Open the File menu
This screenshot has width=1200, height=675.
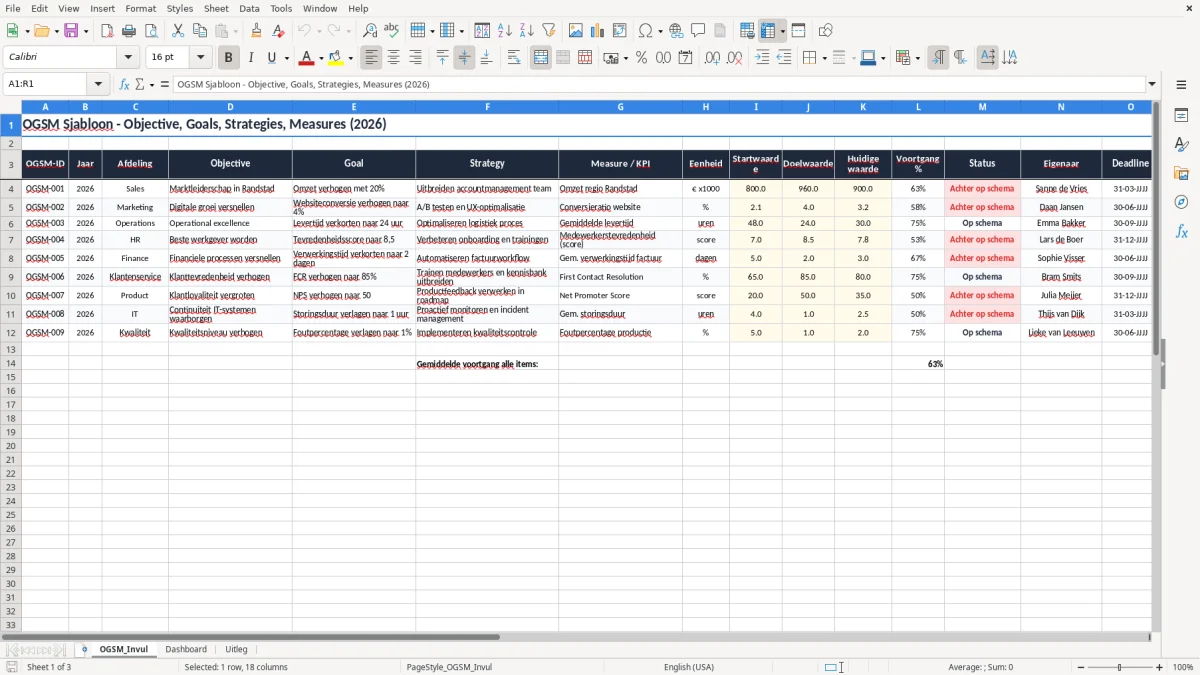click(x=13, y=8)
